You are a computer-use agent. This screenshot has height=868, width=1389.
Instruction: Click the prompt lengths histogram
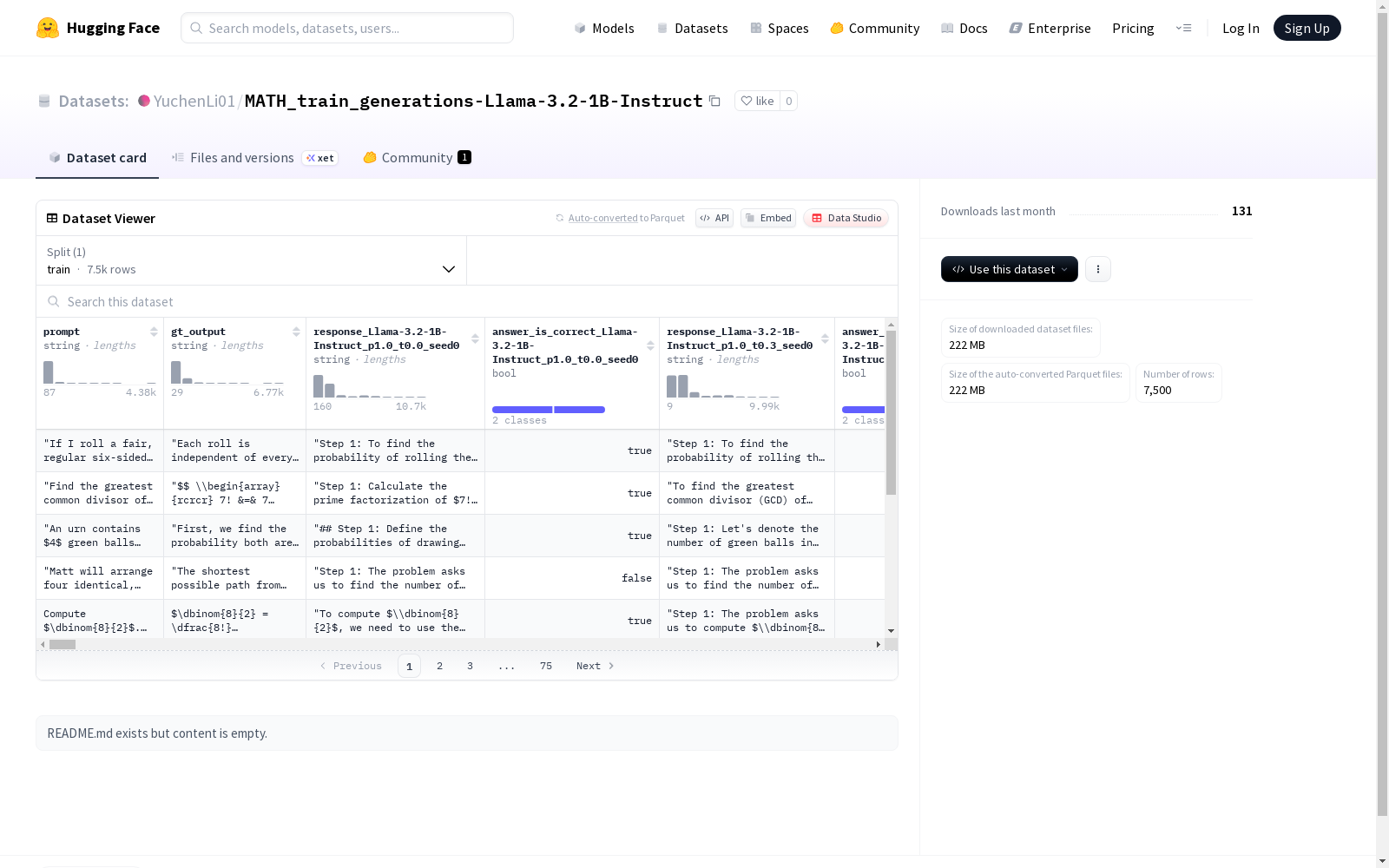pyautogui.click(x=100, y=372)
